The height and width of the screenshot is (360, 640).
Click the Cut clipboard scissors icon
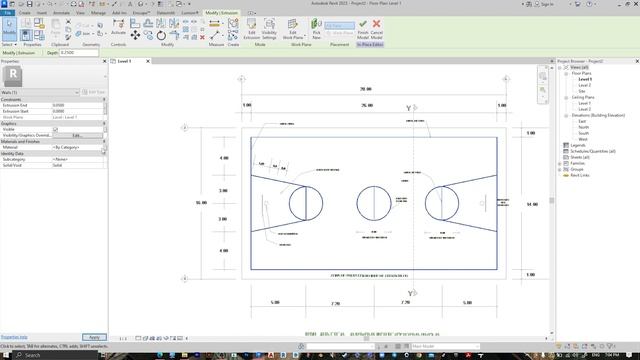pos(68,22)
